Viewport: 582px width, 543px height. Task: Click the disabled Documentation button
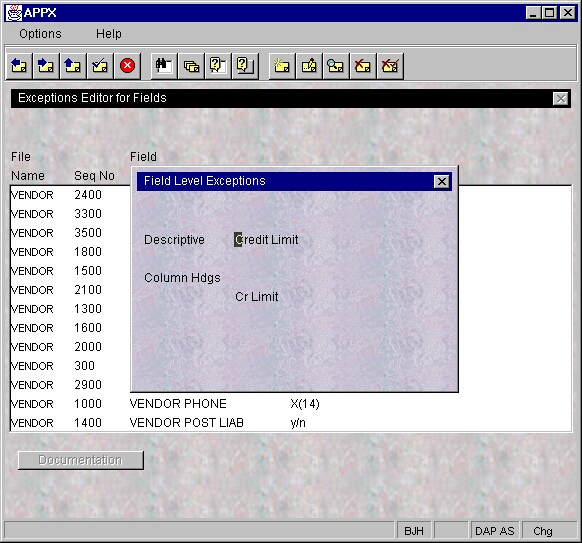(x=81, y=460)
